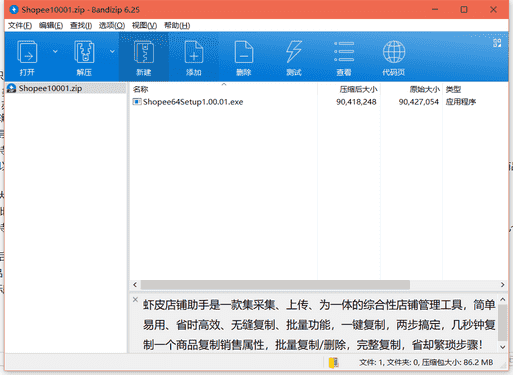The height and width of the screenshot is (375, 513).
Task: Open the archive with the 打开 toolbar icon
Action: pyautogui.click(x=27, y=57)
